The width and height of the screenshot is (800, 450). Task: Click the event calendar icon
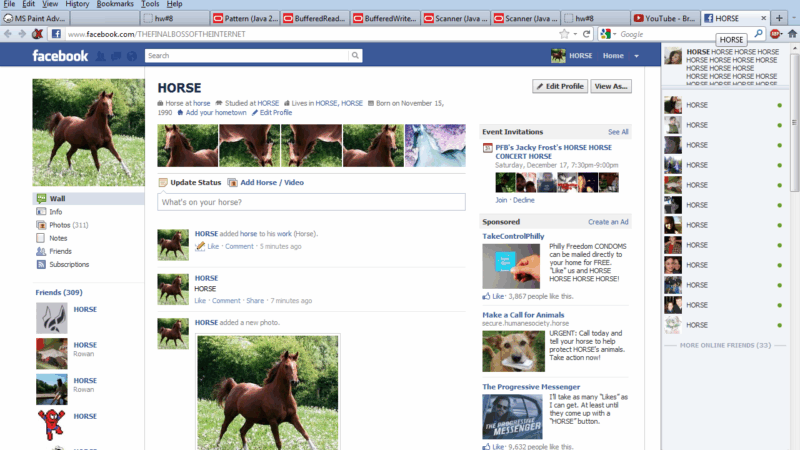tap(487, 148)
